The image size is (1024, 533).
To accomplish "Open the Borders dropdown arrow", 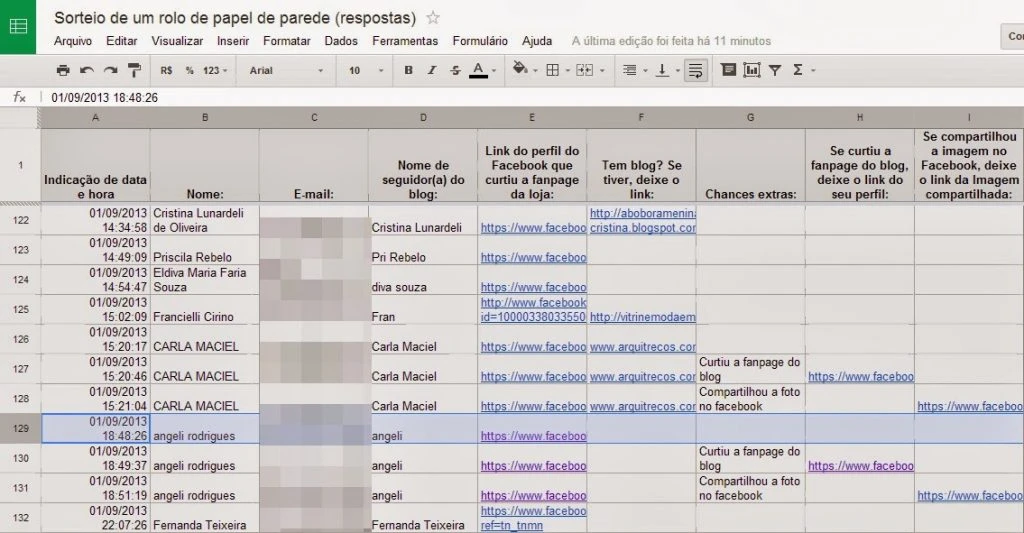I will (568, 71).
